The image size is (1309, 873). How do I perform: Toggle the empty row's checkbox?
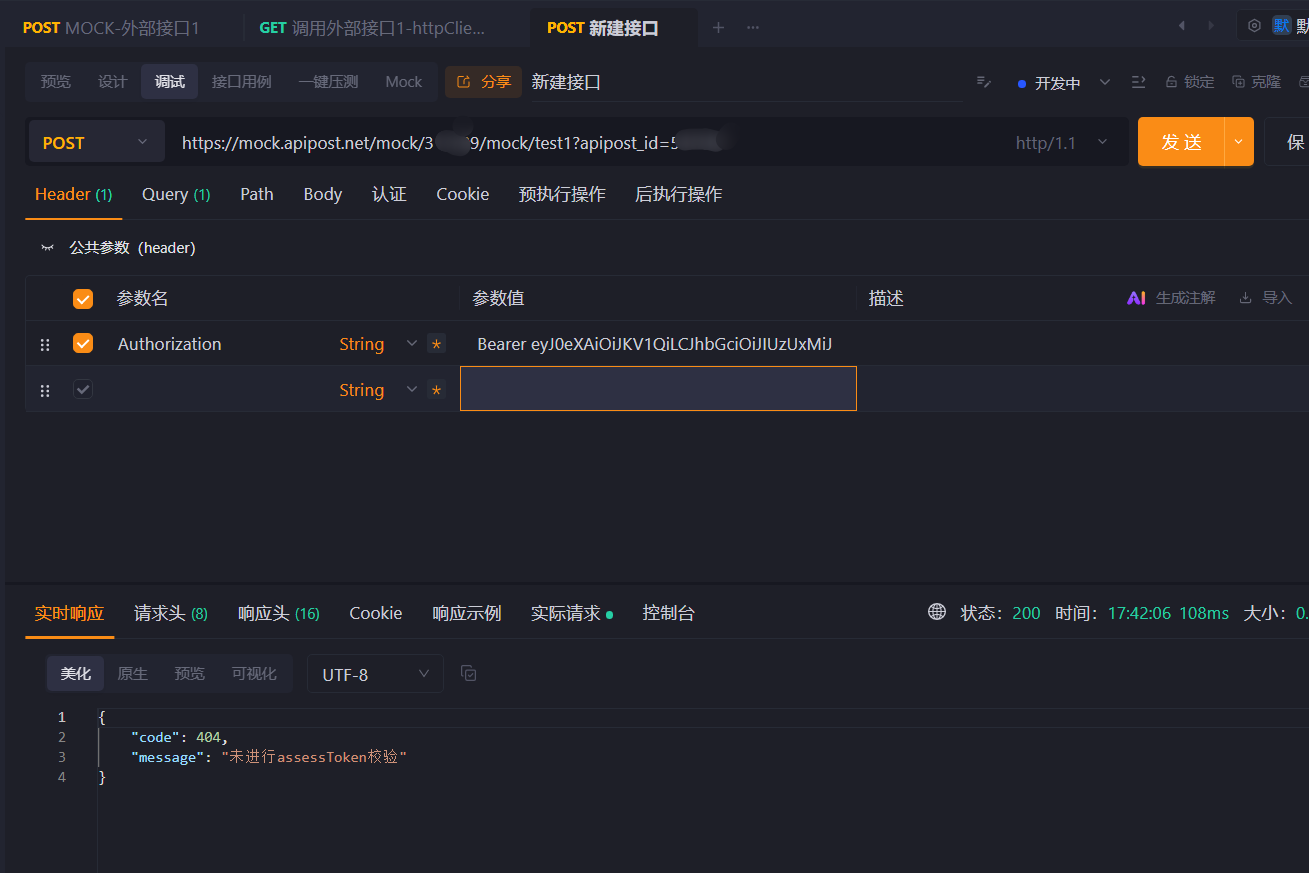83,390
